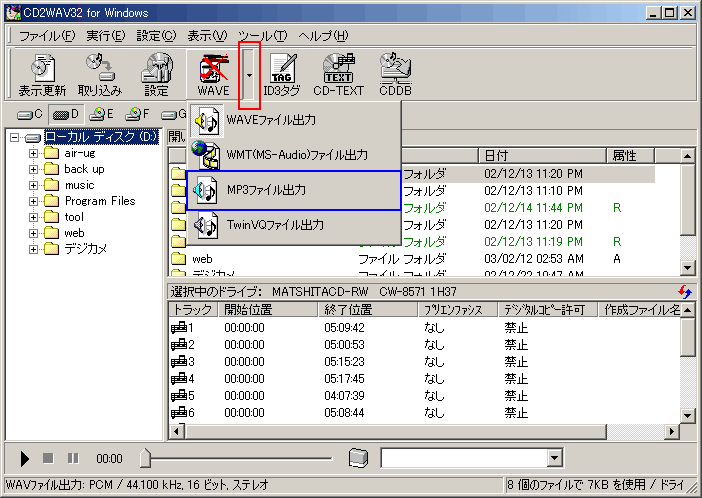Click the WAVE output toolbar icon
Viewport: 702px width, 498px height.
click(212, 75)
